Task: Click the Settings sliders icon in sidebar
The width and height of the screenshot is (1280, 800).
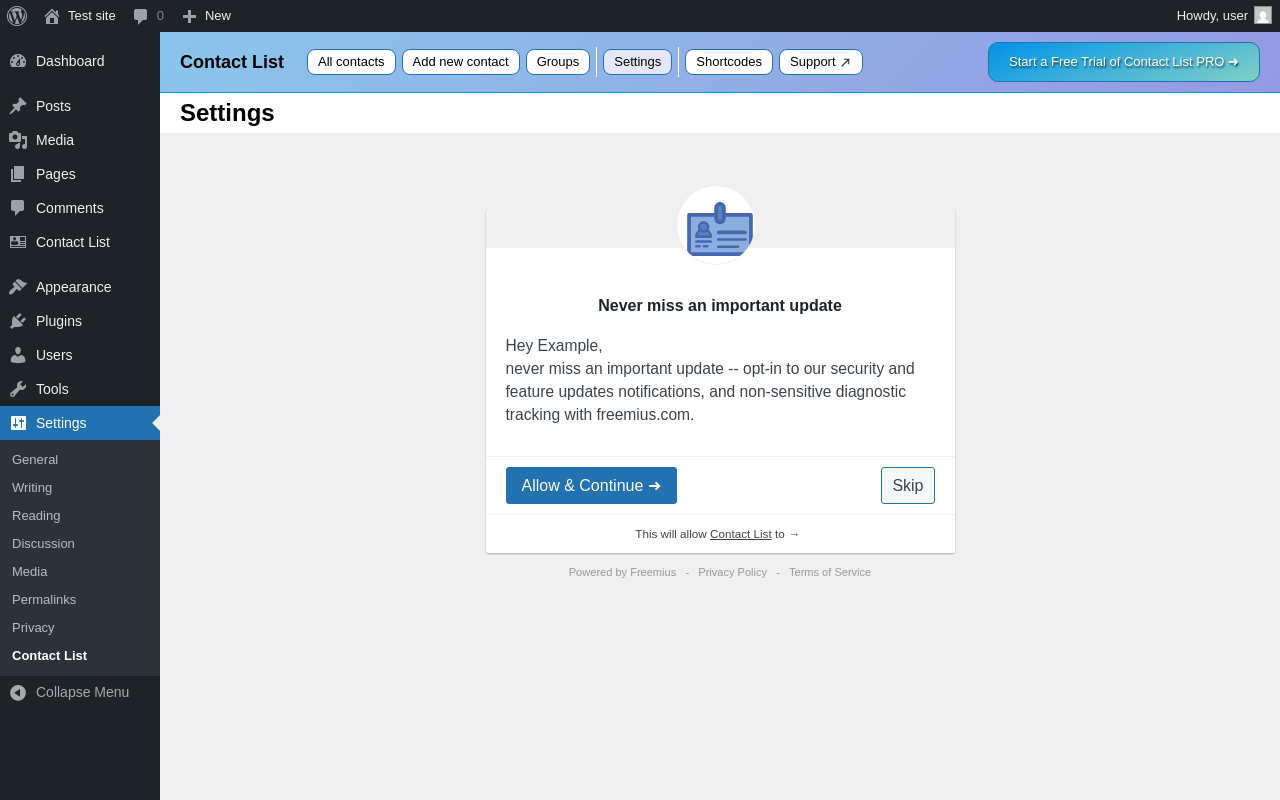Action: point(18,423)
